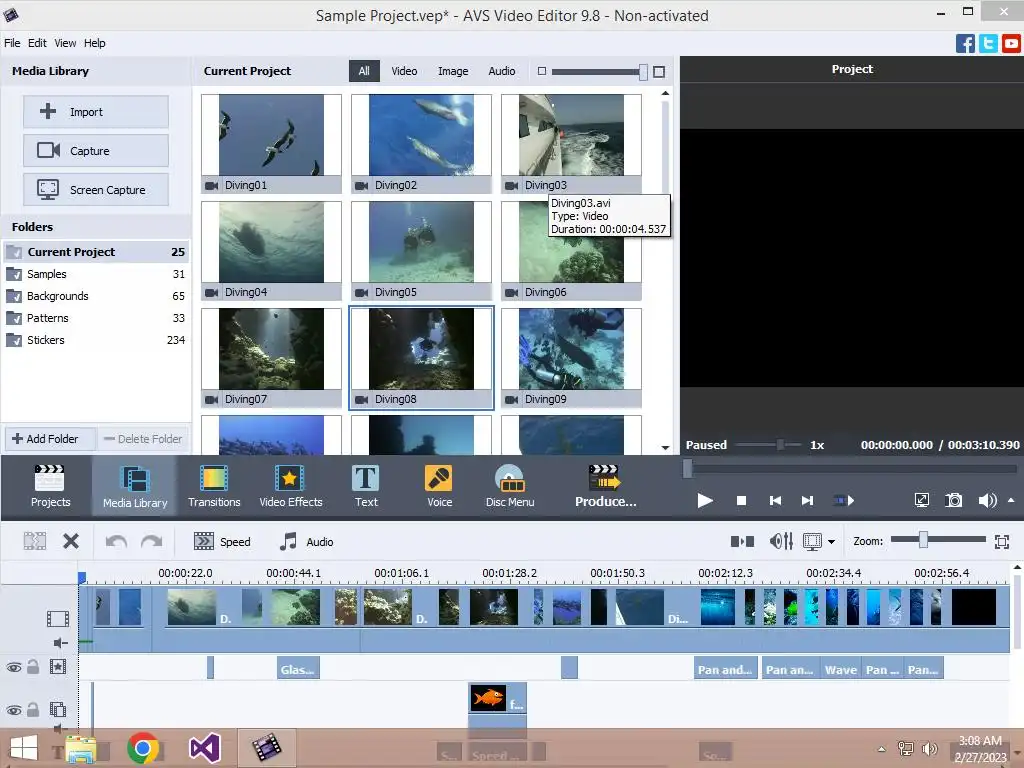Show All media types tab

[x=364, y=71]
